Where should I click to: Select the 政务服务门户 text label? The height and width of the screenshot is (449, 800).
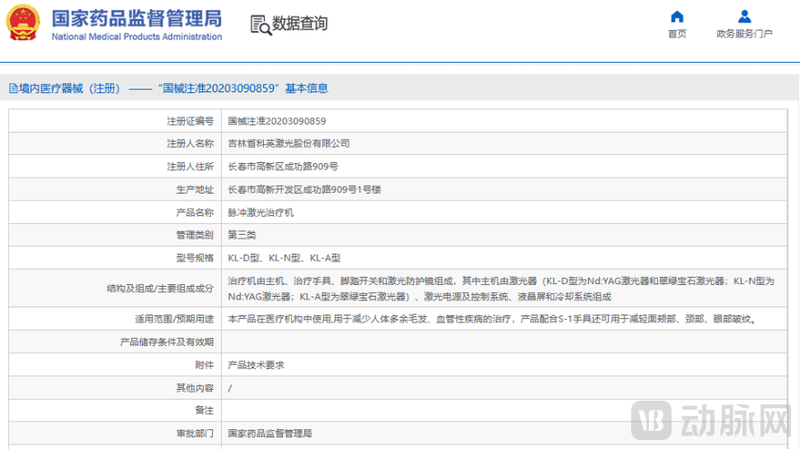(x=744, y=34)
